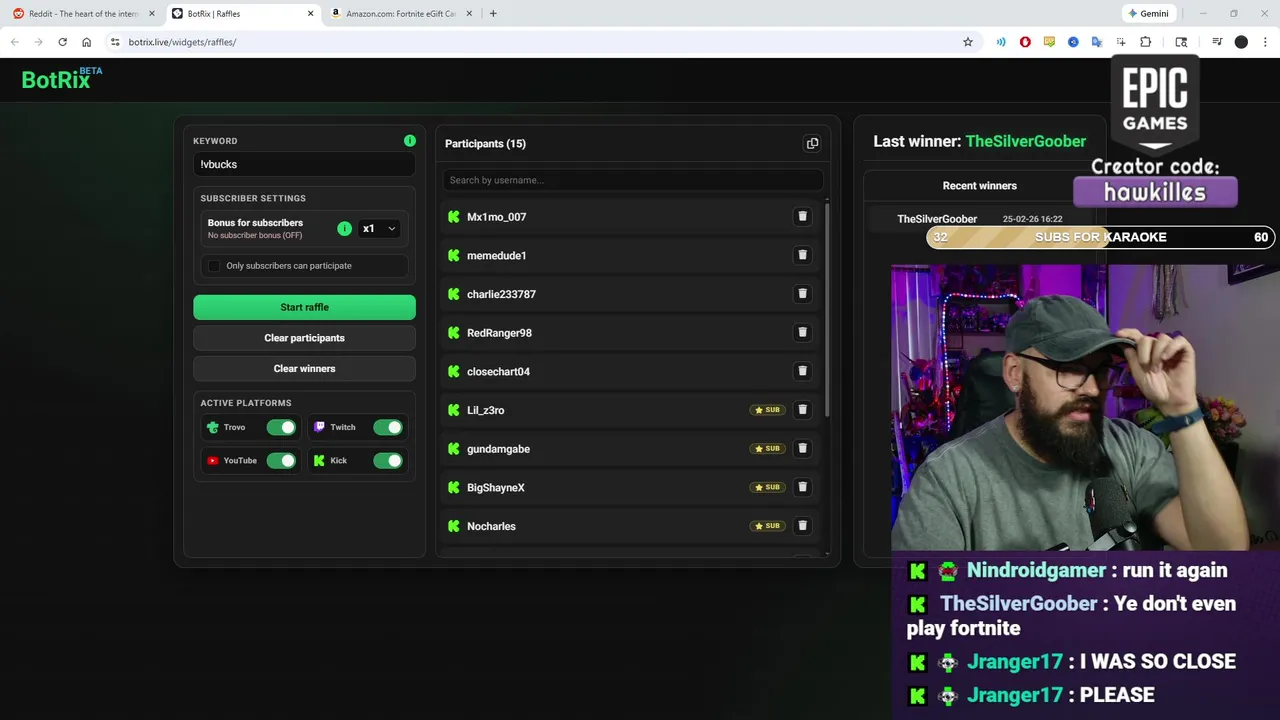
Task: Go to browser home page
Action: click(86, 42)
